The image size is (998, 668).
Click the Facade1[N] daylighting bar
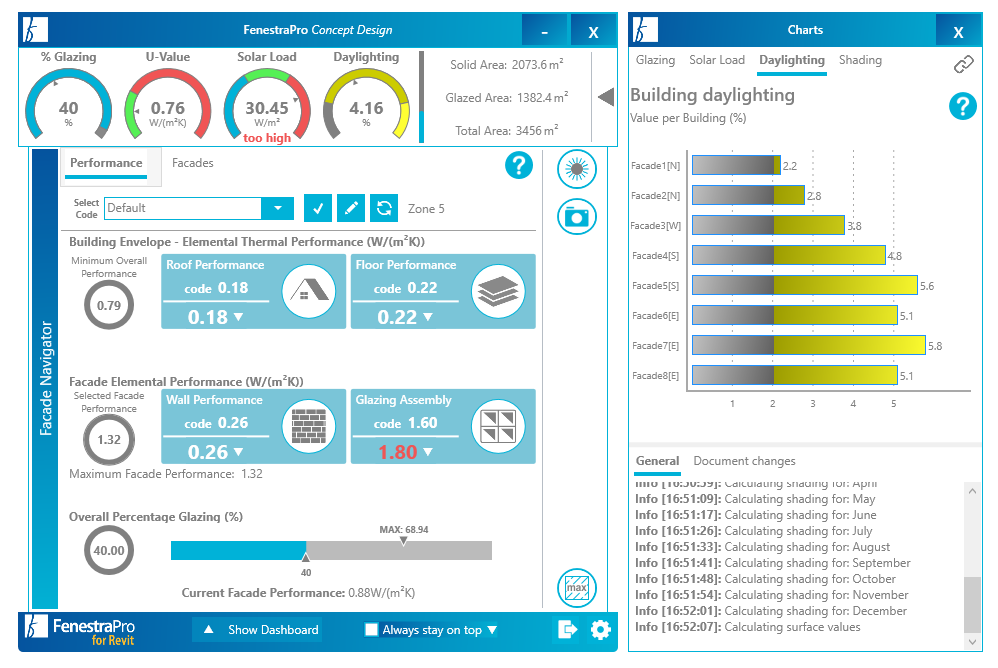[x=736, y=165]
